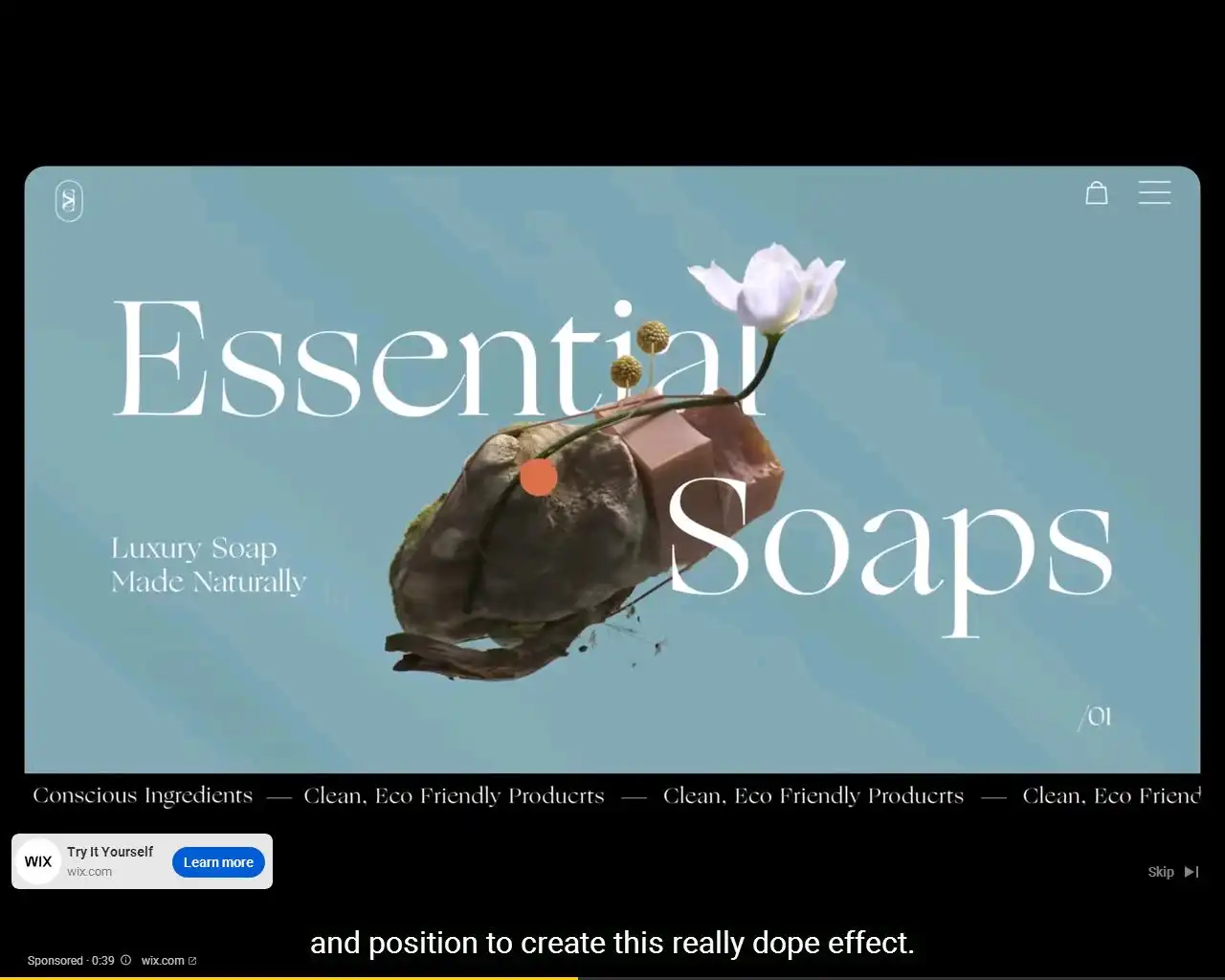Click the Wix logo in ad card
This screenshot has width=1225, height=980.
(x=38, y=861)
